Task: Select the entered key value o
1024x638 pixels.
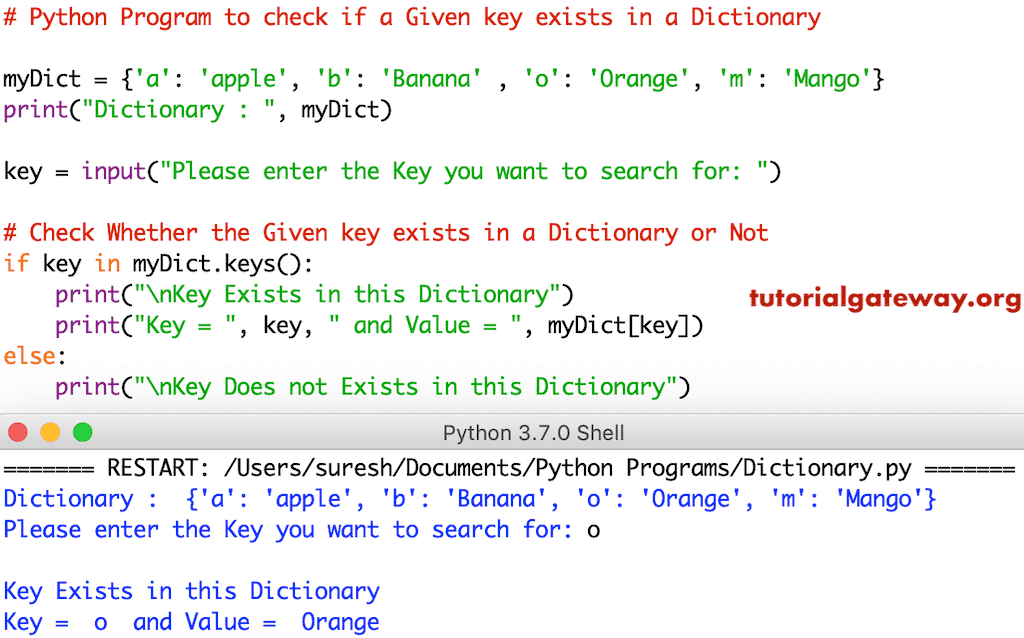Action: (593, 529)
